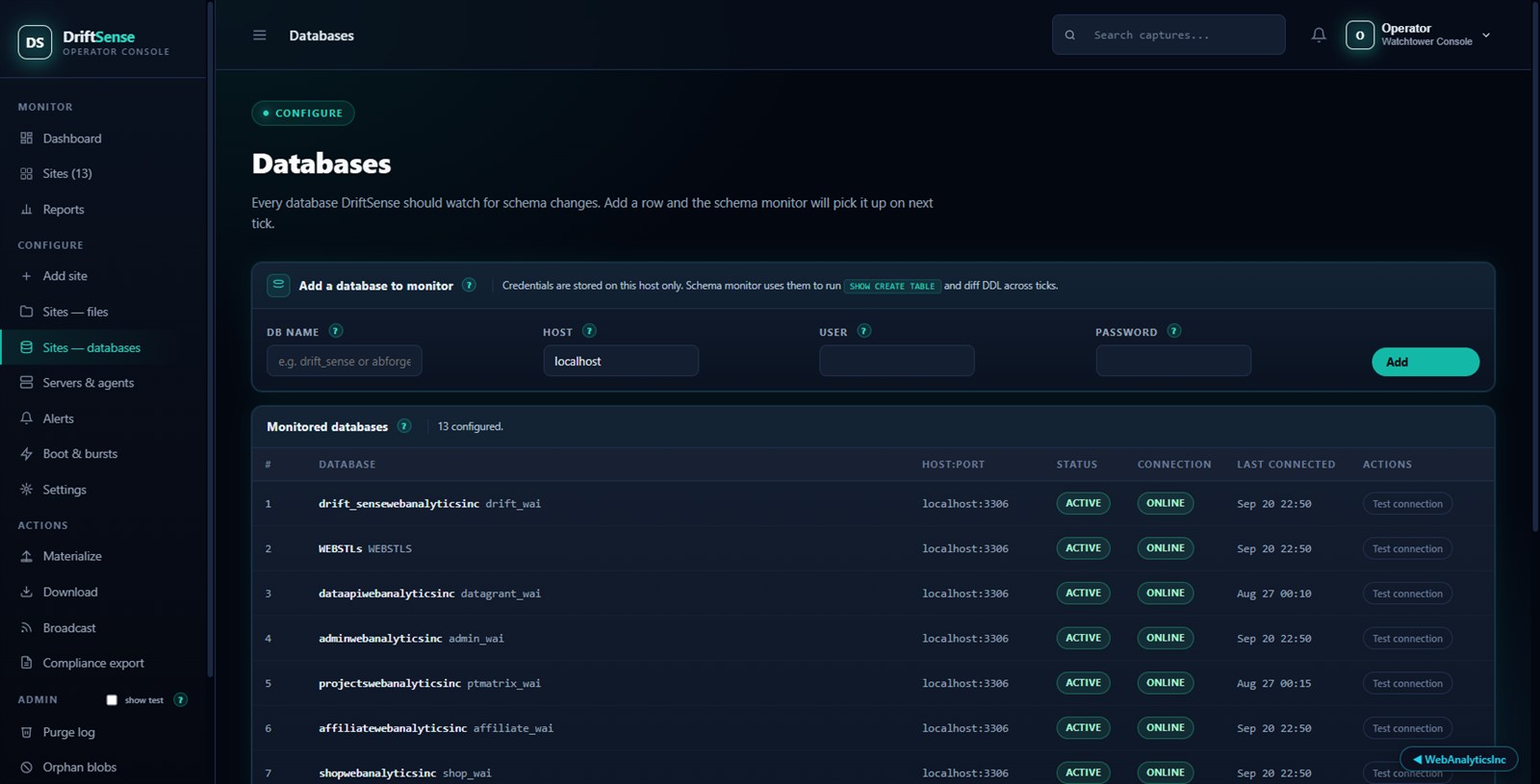Click the Settings gear icon

point(26,490)
